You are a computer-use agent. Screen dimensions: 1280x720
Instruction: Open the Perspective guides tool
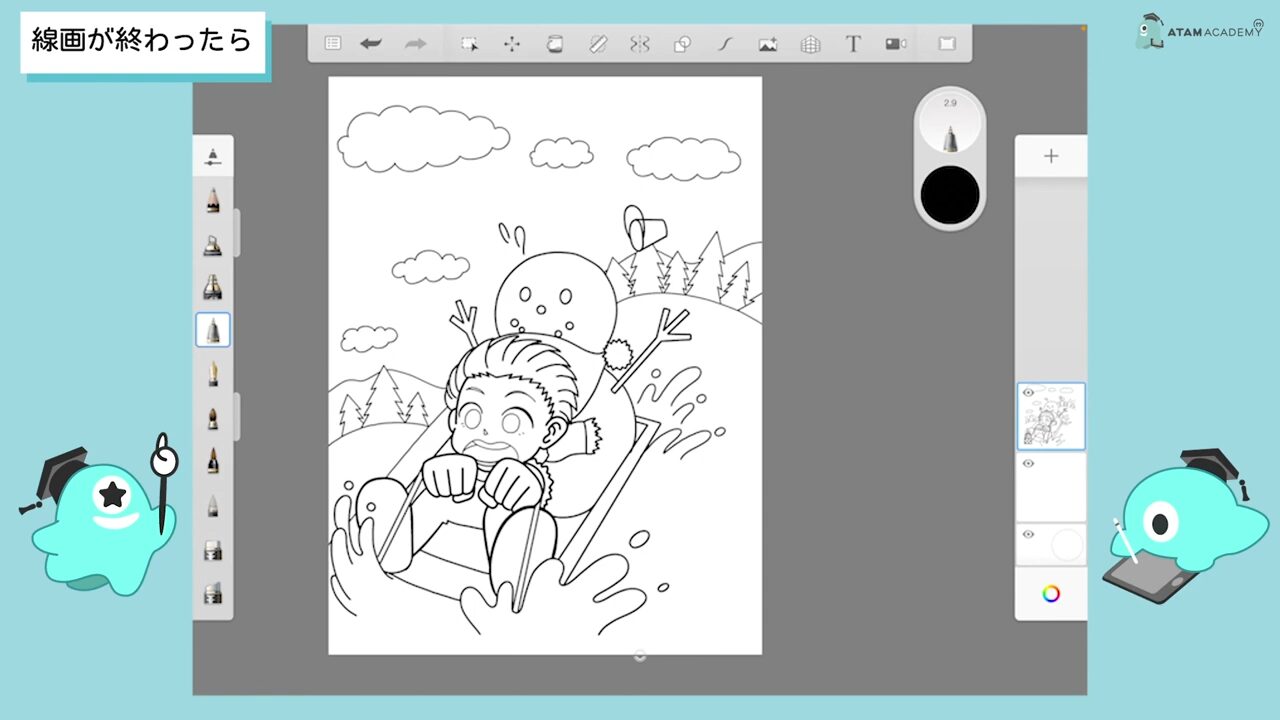[810, 44]
